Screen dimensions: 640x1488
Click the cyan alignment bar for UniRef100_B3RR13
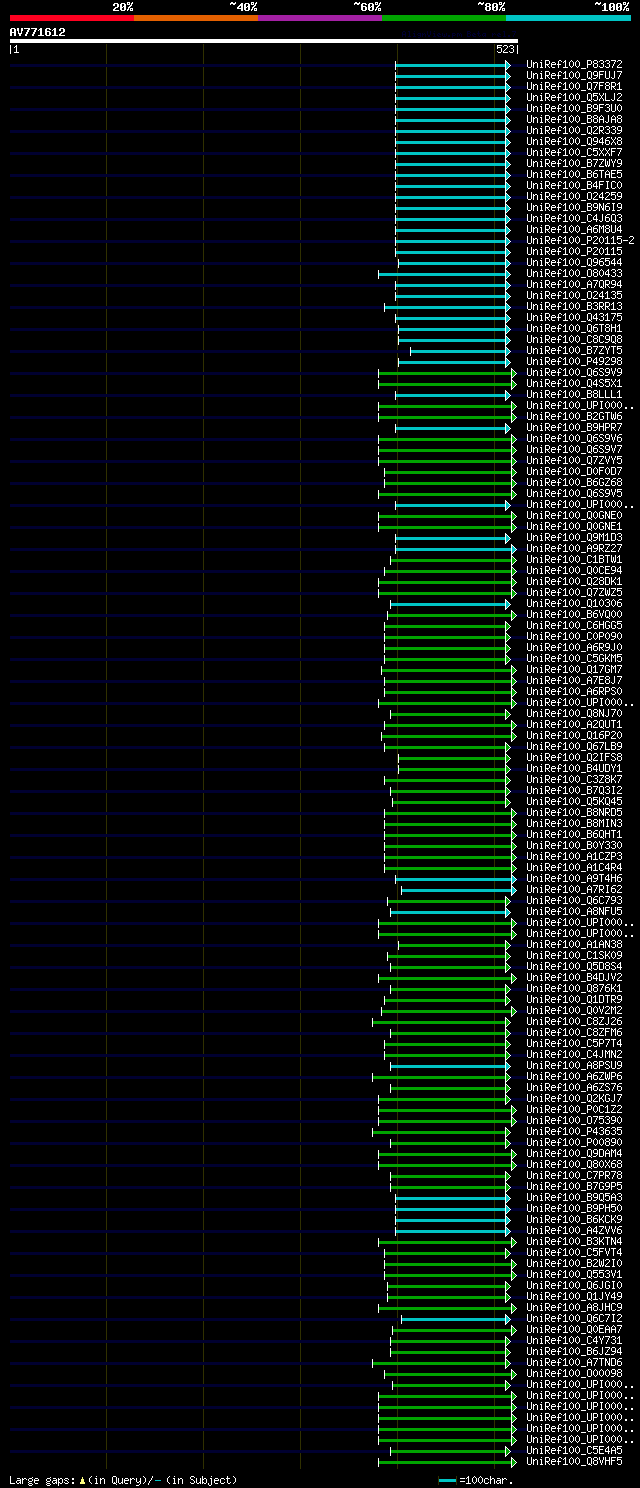pos(447,306)
